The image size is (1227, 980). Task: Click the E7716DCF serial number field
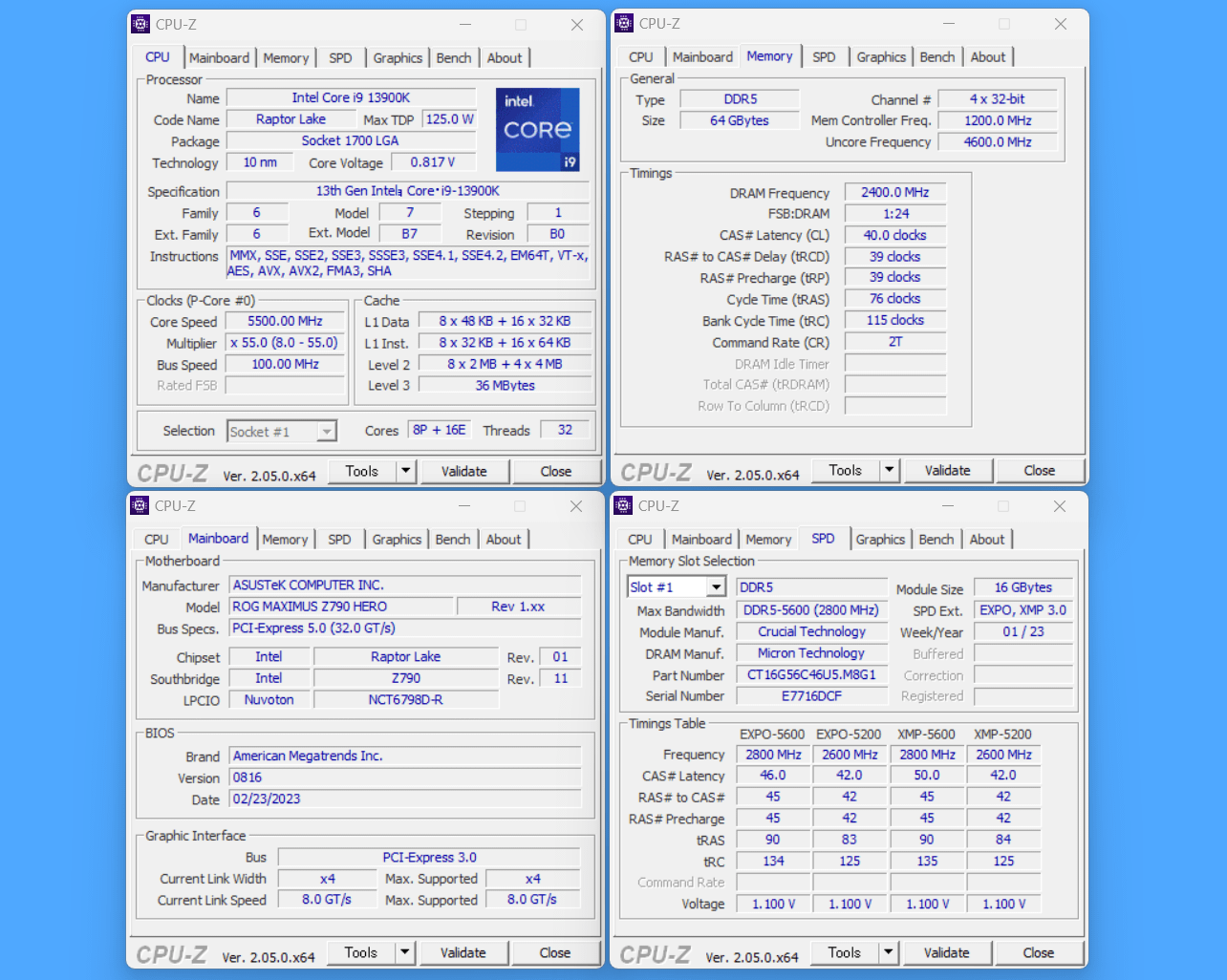coord(811,695)
